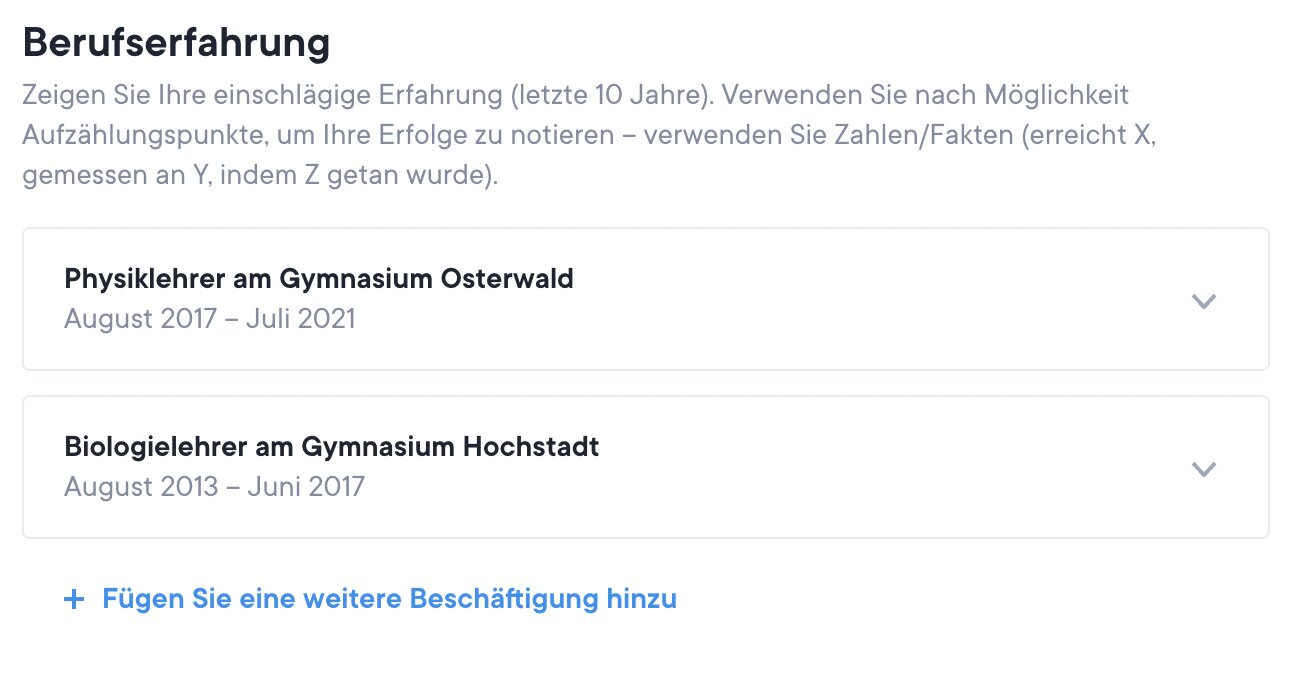Open the 'Physiklehrer am Gymnasium Osterwald' title
The width and height of the screenshot is (1312, 686).
(x=319, y=278)
